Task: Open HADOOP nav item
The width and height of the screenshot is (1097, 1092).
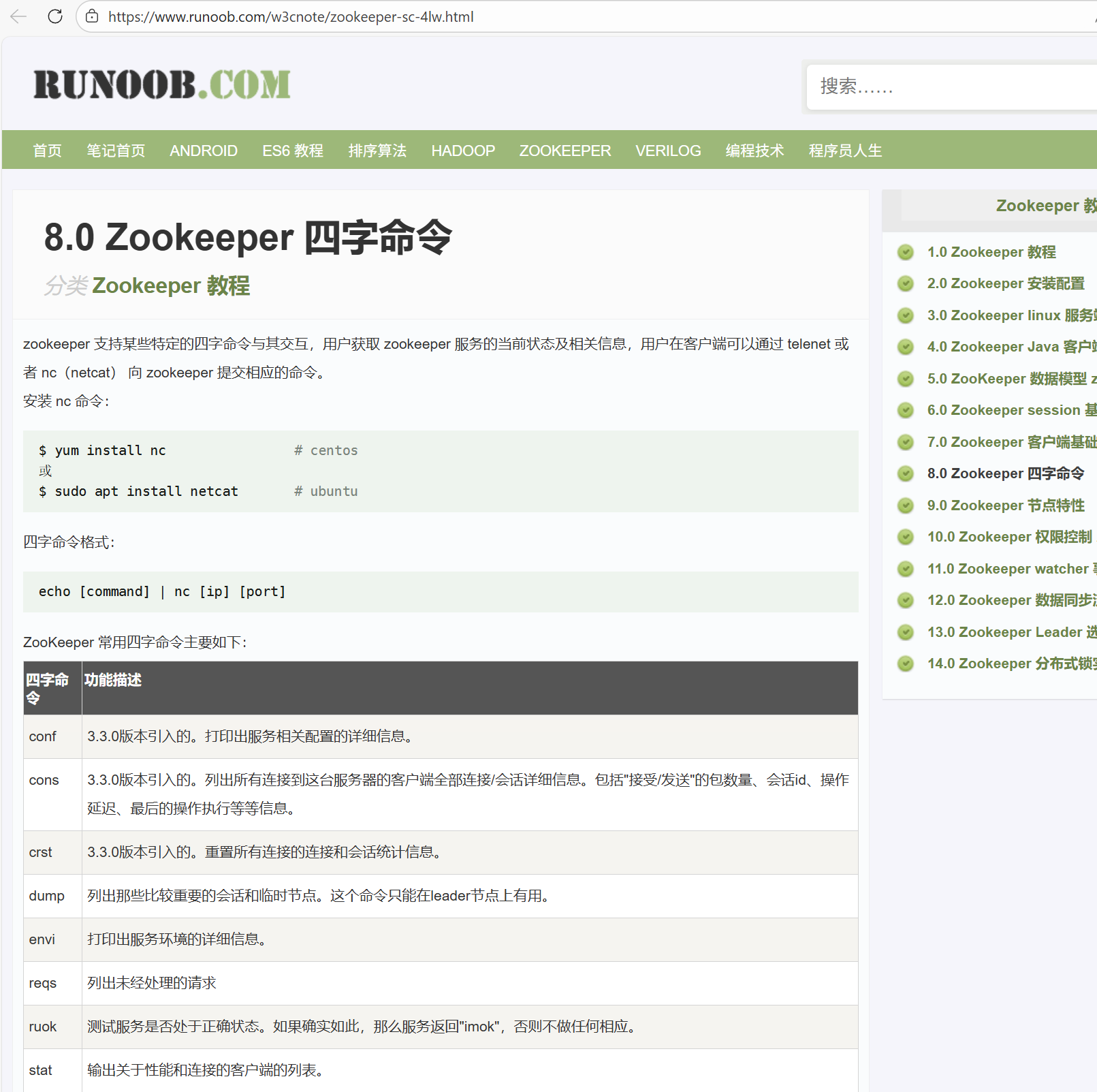Action: [463, 151]
